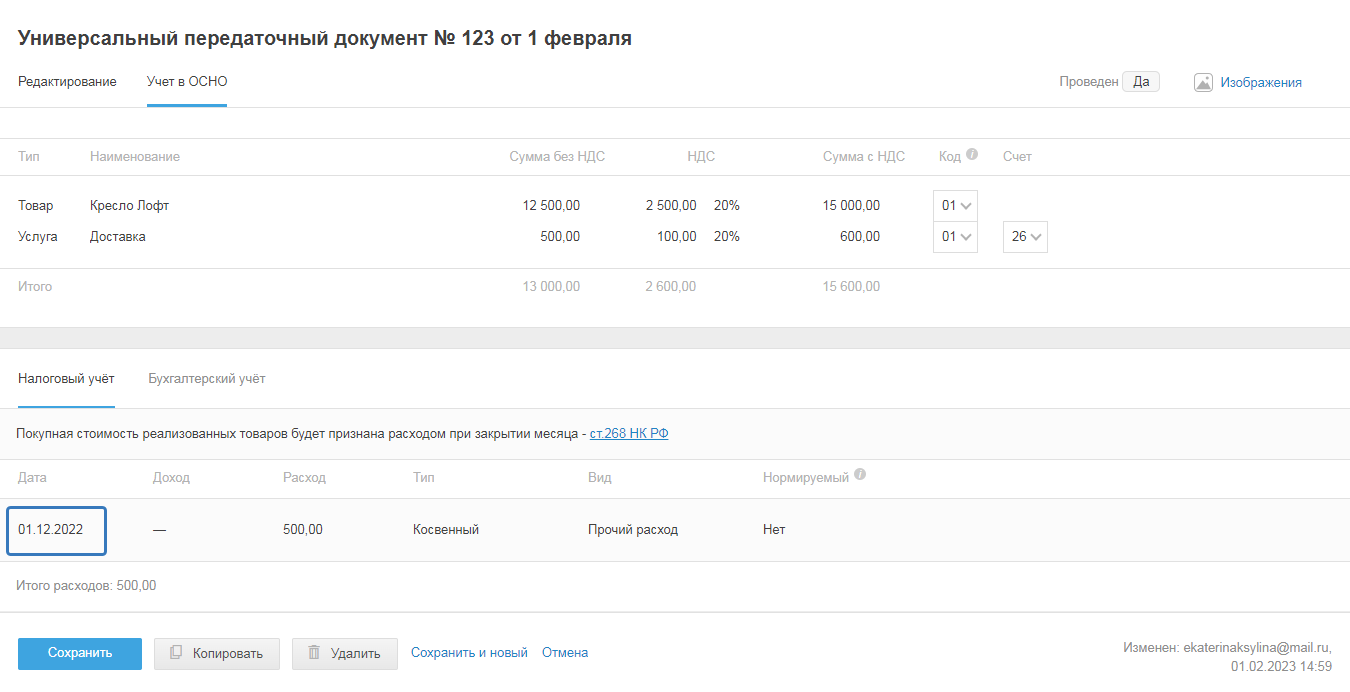The image size is (1350, 692).
Task: Click the Сохранить и новый link
Action: (469, 653)
